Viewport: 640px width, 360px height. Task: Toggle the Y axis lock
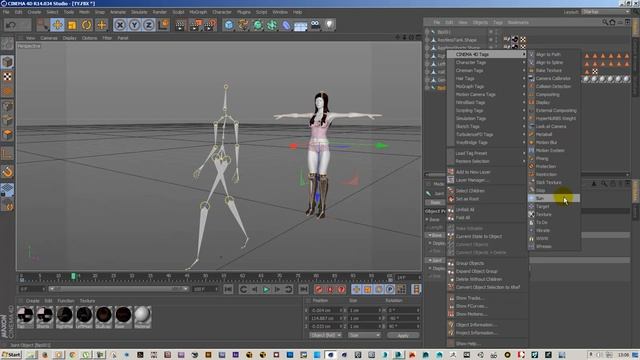pos(135,25)
